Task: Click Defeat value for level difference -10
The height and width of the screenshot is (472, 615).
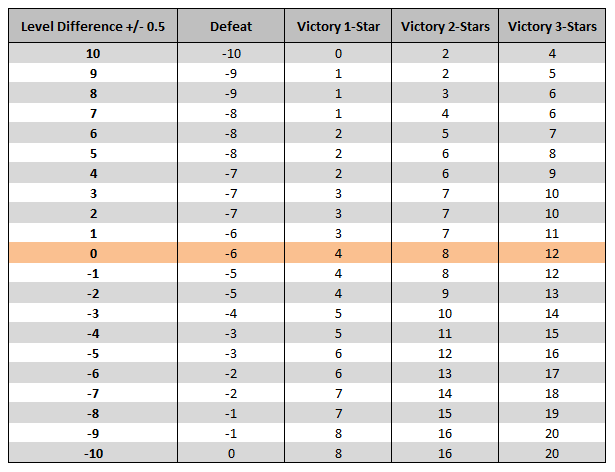Action: tap(232, 453)
